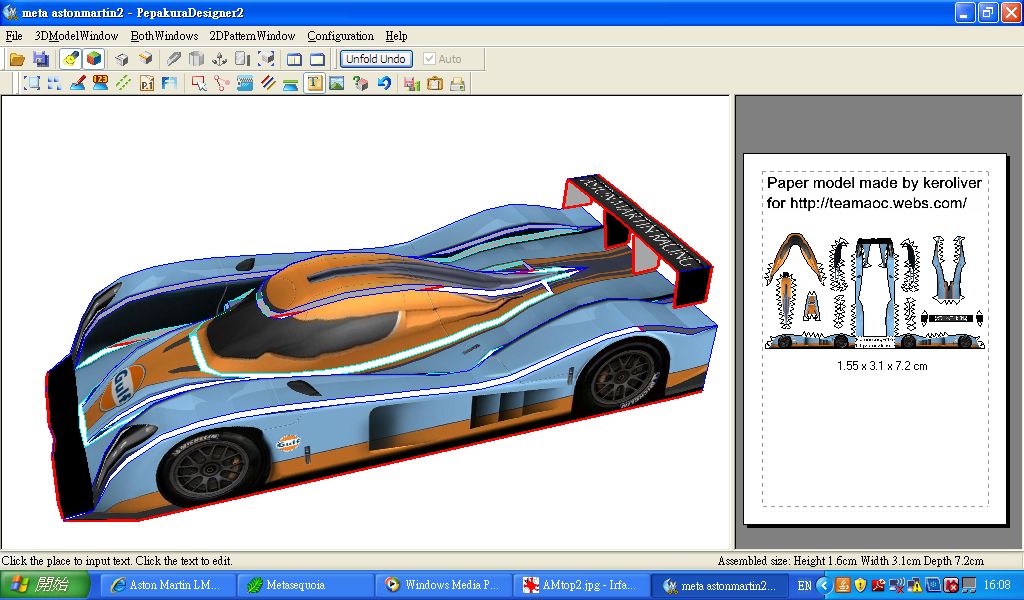The image size is (1024, 600).
Task: Toggle the Auto checkbox
Action: pyautogui.click(x=430, y=59)
